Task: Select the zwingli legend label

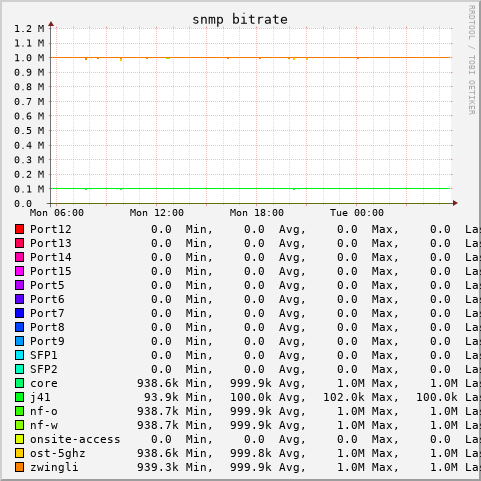Action: click(54, 468)
